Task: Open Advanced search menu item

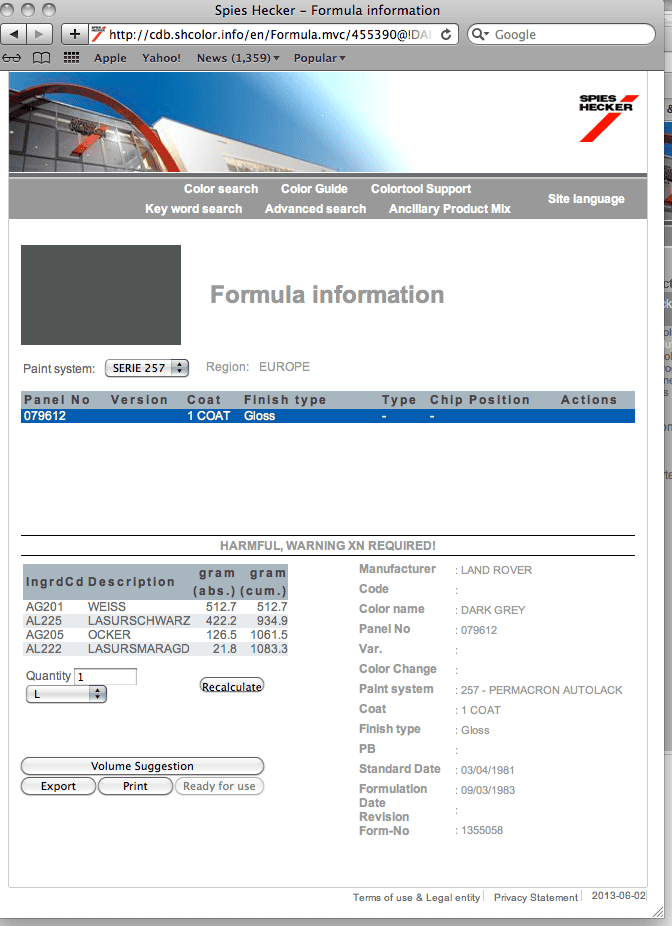Action: tap(315, 209)
